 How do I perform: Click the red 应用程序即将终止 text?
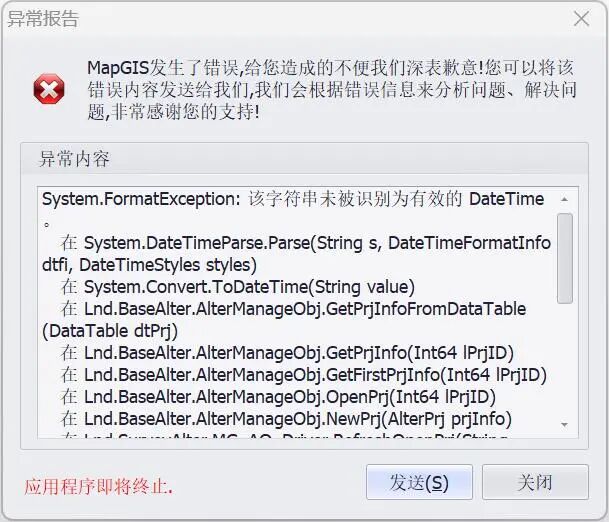98,487
